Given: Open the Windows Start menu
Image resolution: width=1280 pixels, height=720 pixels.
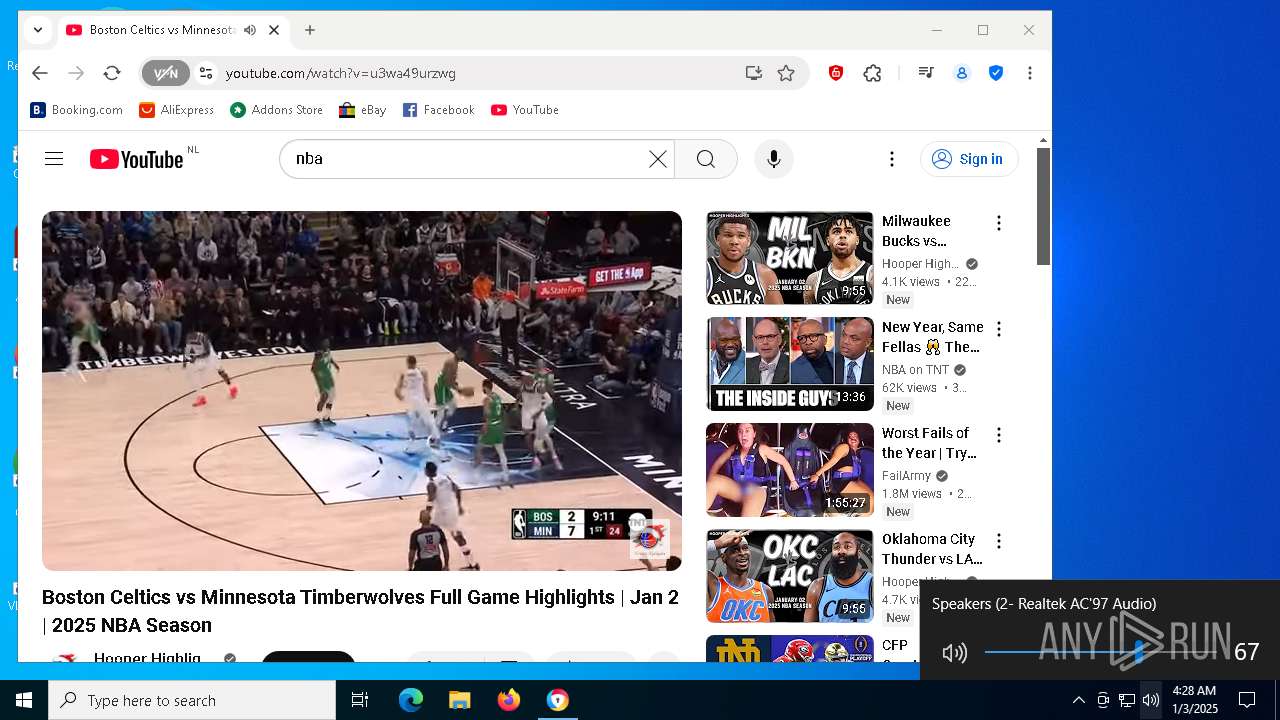Looking at the screenshot, I should (24, 700).
